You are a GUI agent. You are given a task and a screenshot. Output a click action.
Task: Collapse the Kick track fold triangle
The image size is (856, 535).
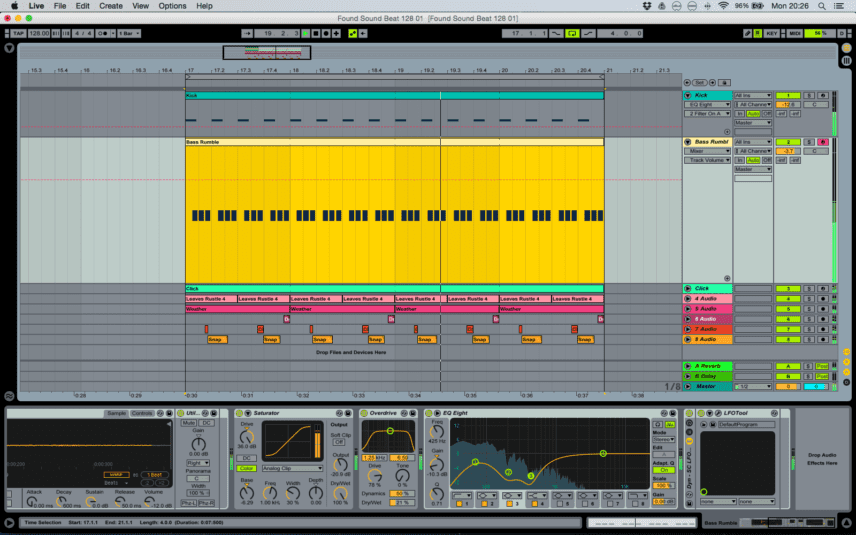(x=688, y=96)
